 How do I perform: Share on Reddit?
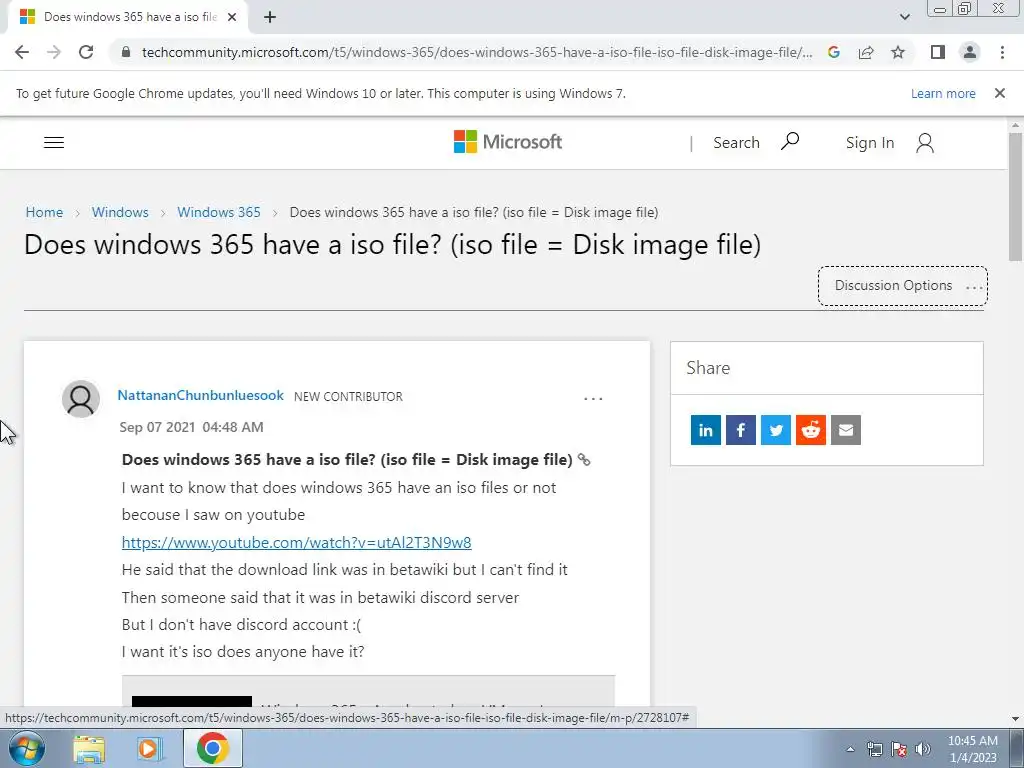tap(810, 430)
